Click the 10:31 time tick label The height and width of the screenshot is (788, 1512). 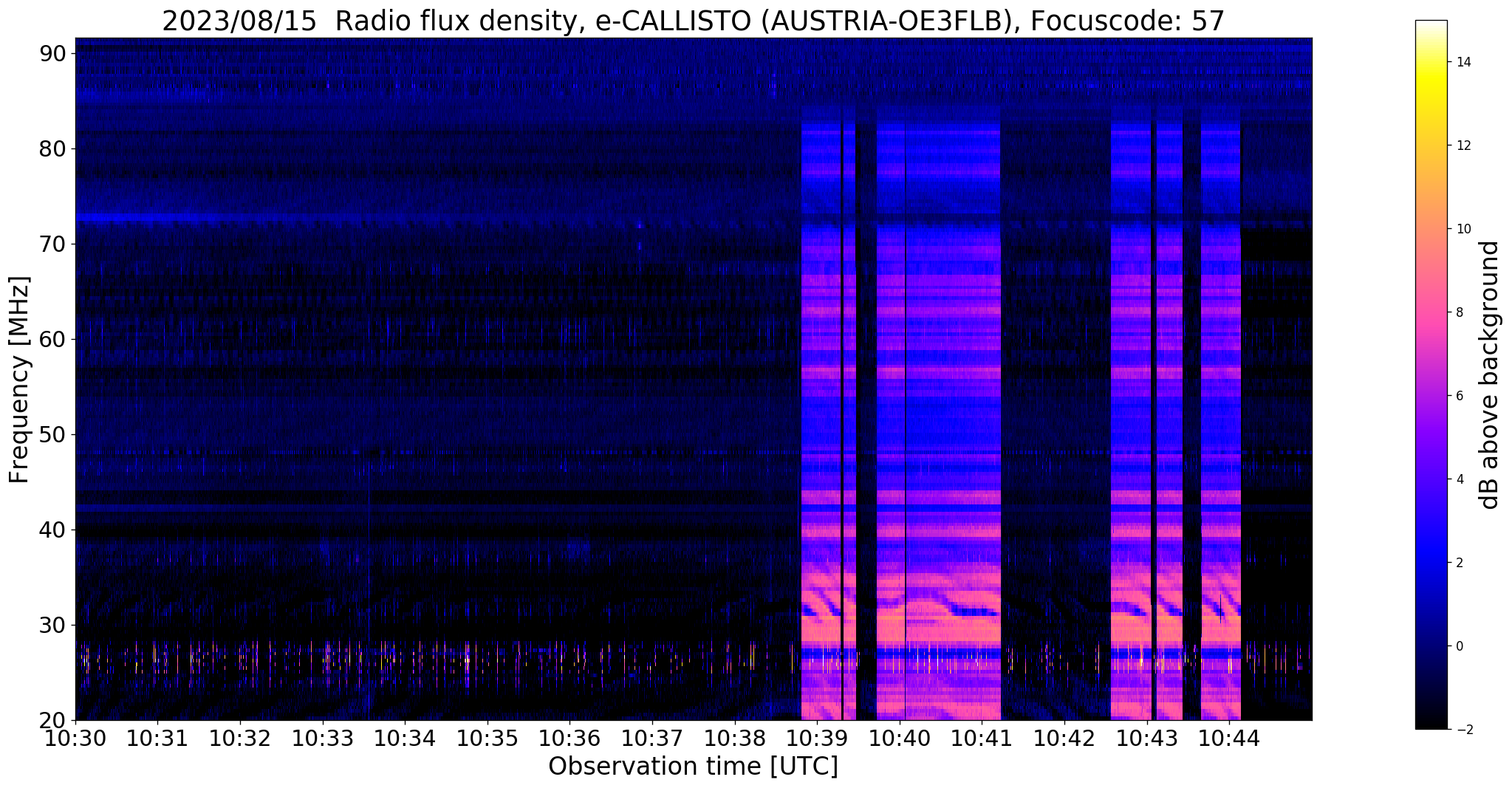pos(157,739)
